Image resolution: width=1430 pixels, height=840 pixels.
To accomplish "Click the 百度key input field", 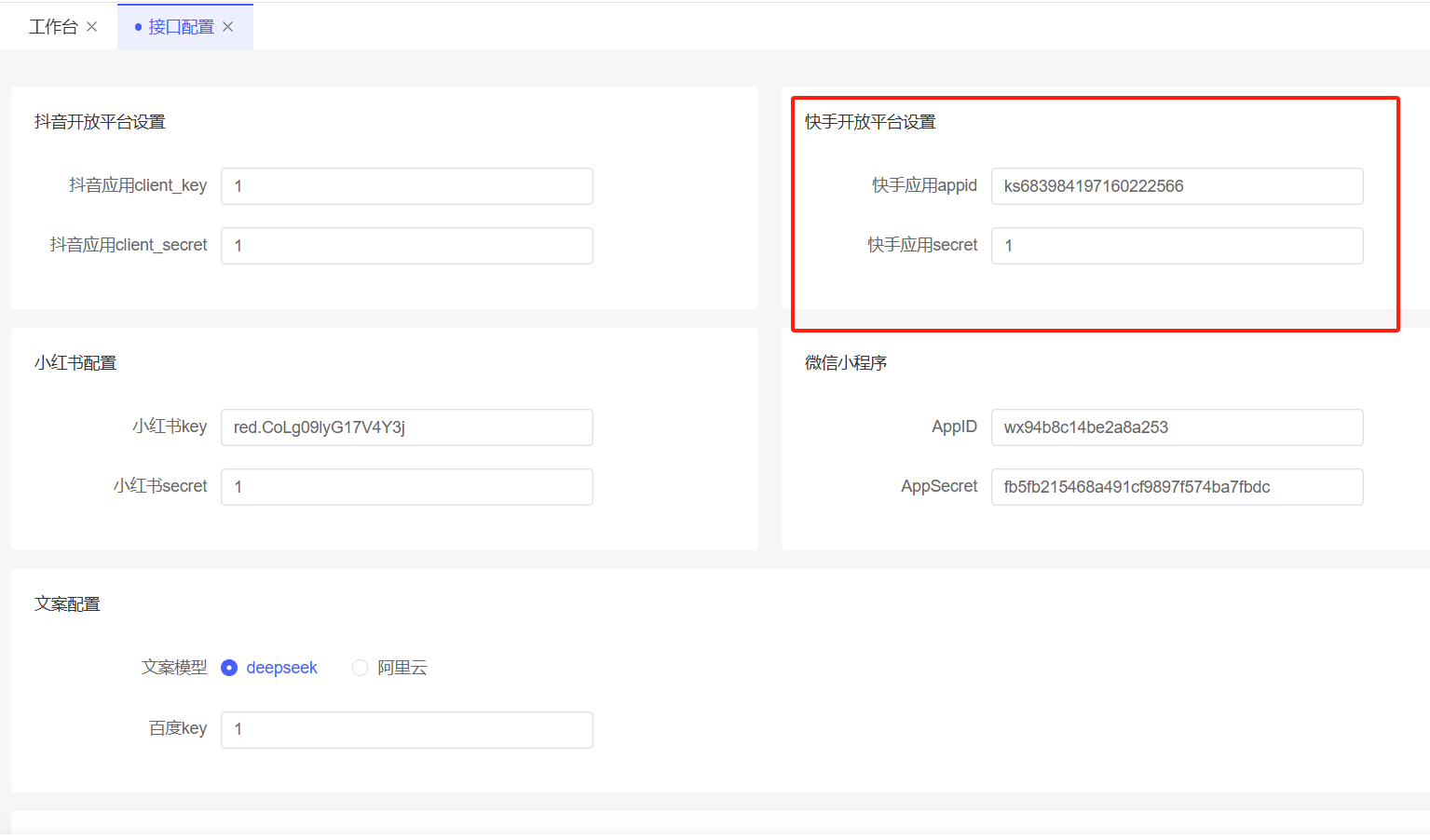I will coord(406,729).
